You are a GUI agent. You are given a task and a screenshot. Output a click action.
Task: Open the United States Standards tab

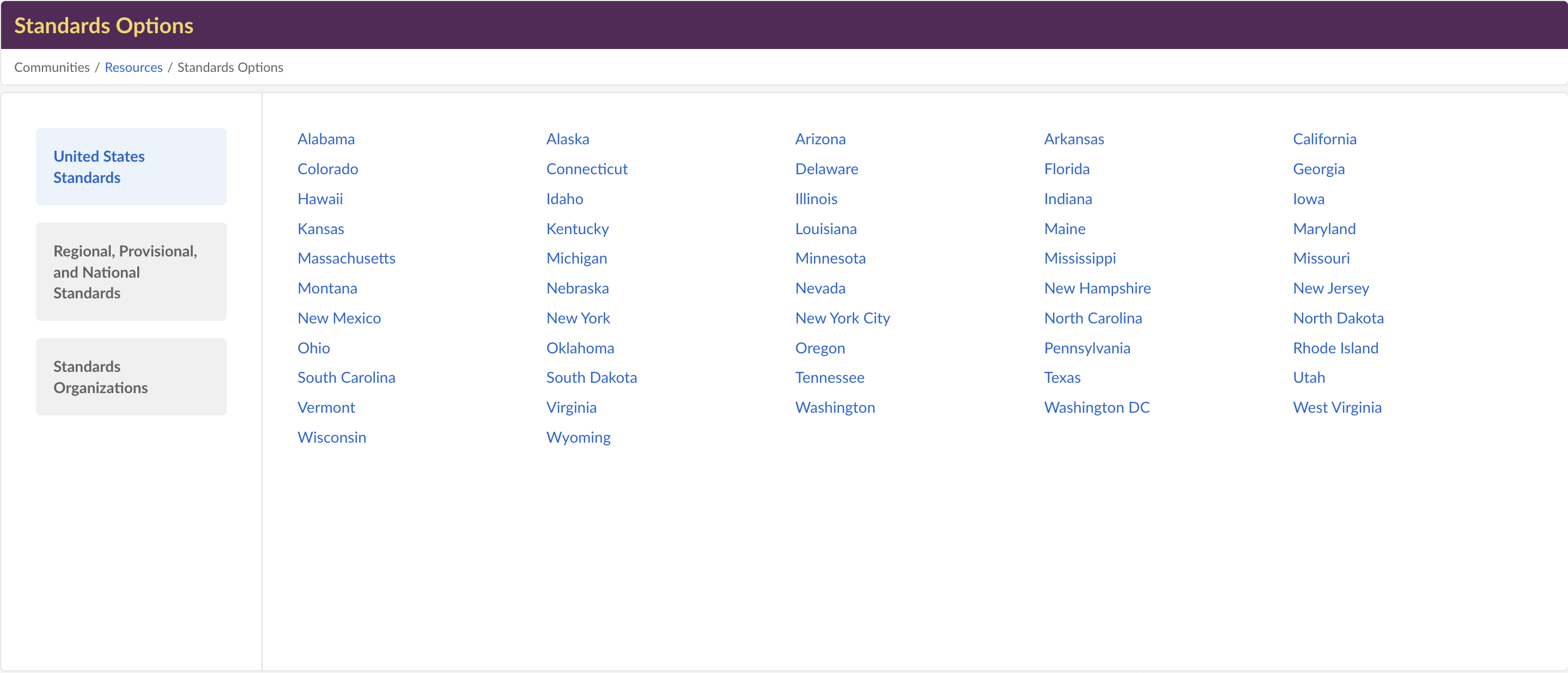click(x=131, y=167)
